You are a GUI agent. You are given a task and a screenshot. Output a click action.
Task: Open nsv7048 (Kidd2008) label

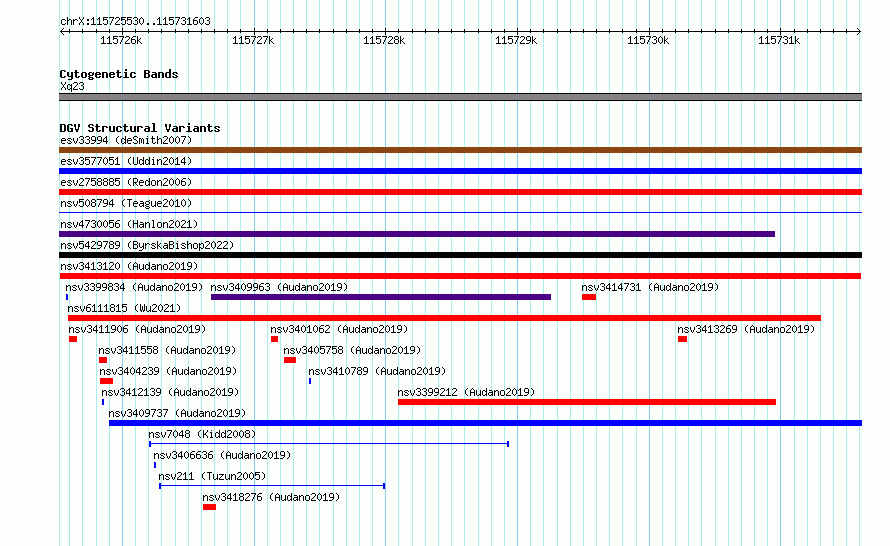202,434
